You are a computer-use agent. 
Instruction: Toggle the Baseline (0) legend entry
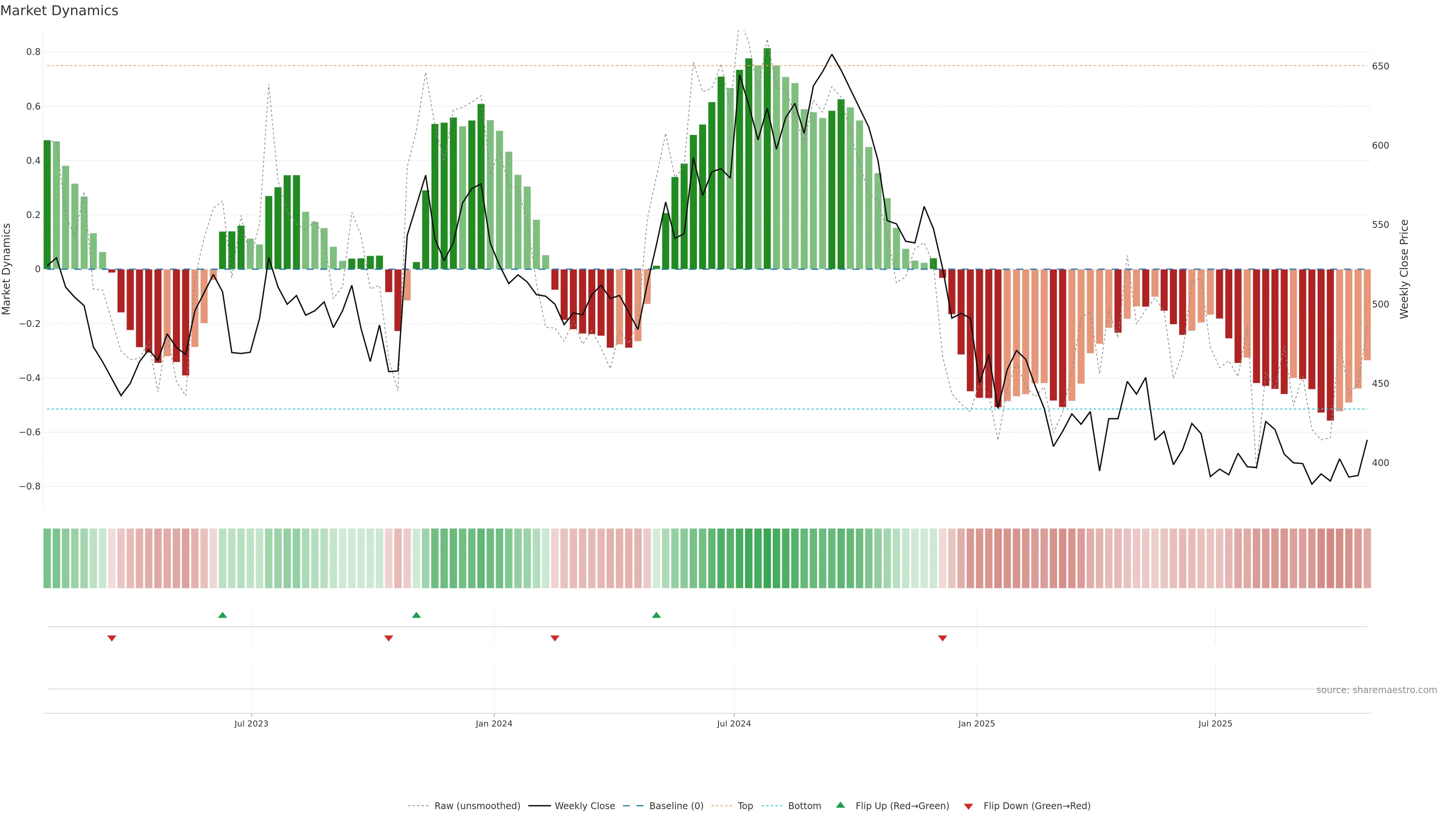coord(676,806)
